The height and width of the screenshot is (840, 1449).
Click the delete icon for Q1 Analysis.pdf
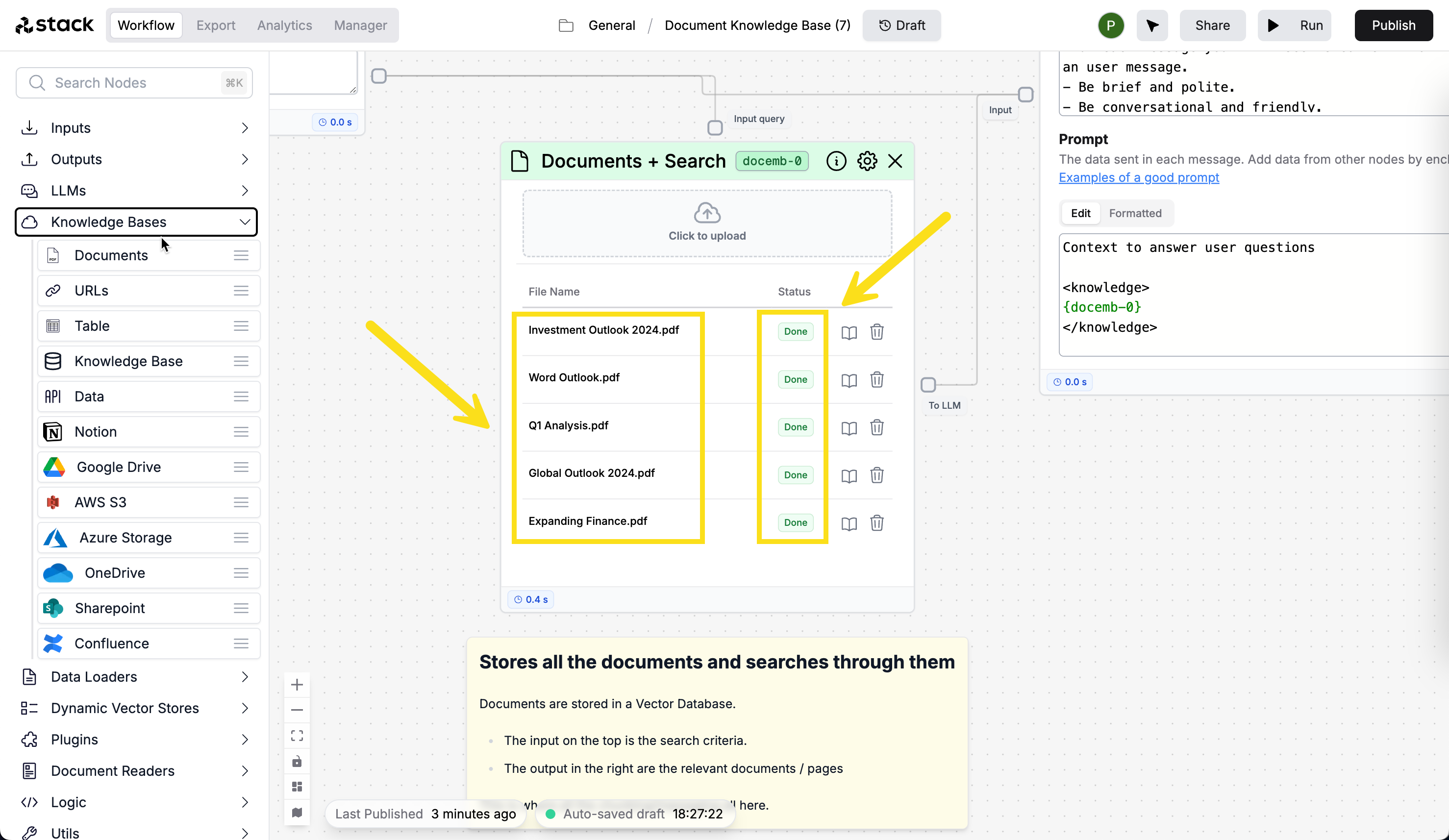[877, 427]
